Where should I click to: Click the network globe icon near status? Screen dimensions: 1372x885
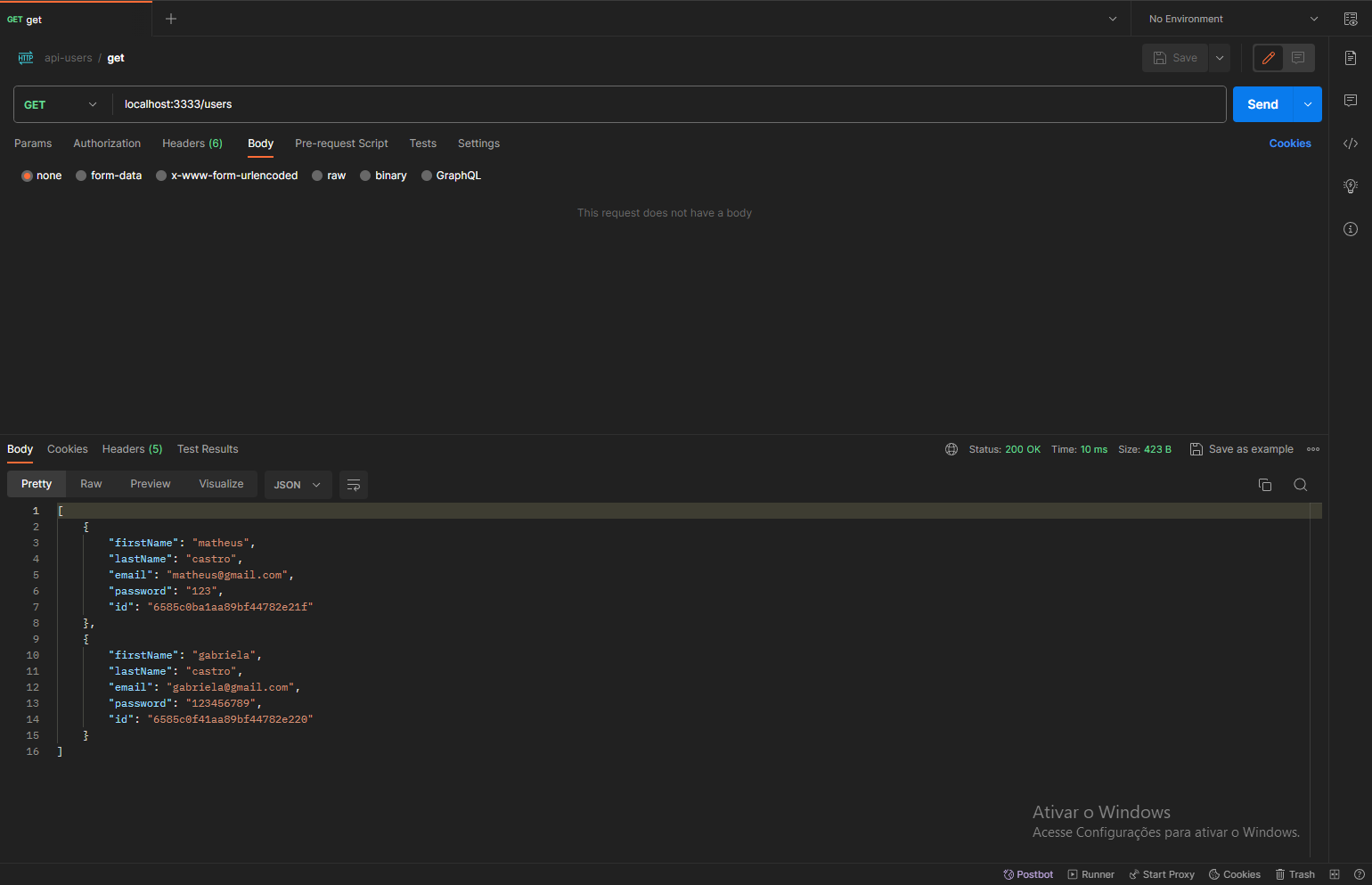point(951,449)
